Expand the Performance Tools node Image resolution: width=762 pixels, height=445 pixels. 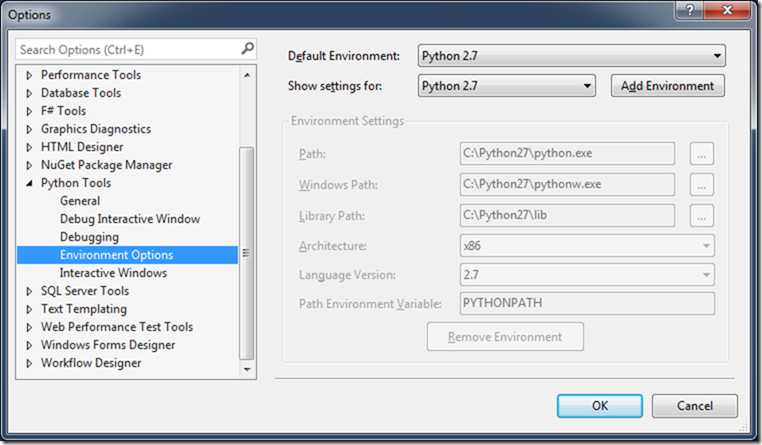[x=29, y=75]
